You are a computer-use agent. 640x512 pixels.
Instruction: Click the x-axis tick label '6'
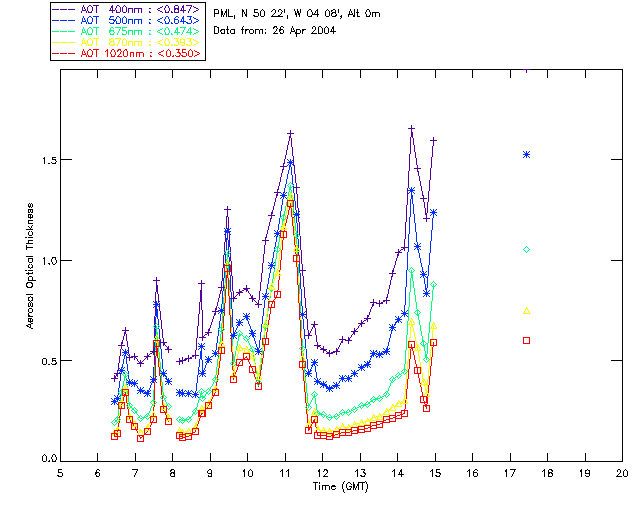(x=98, y=473)
